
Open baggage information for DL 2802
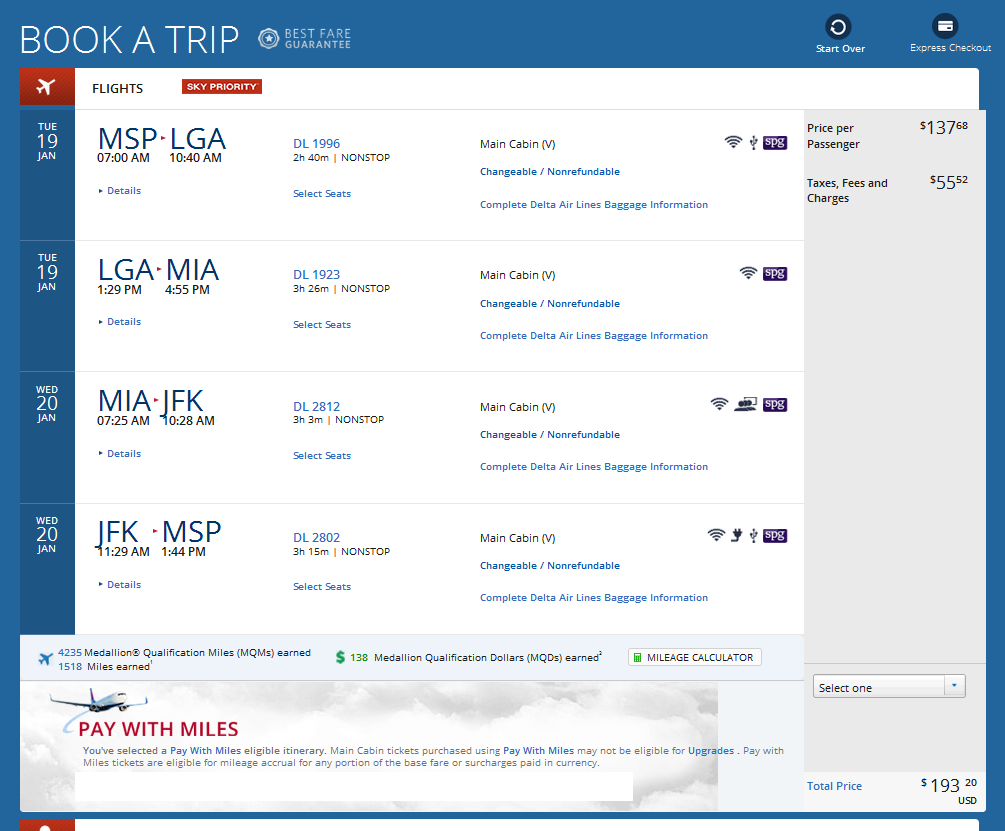point(594,598)
